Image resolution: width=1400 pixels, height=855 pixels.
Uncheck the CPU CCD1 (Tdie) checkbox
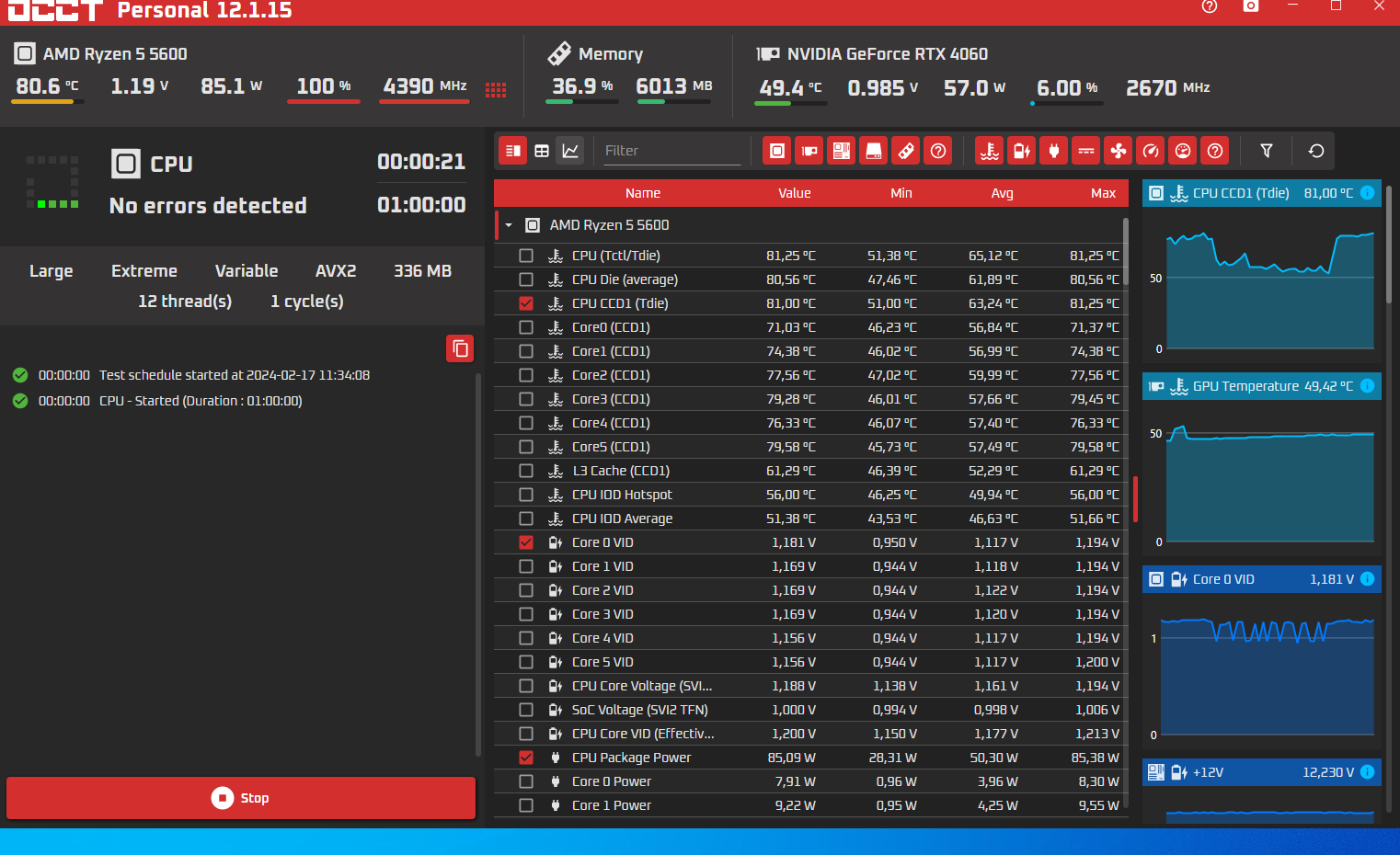pos(526,303)
